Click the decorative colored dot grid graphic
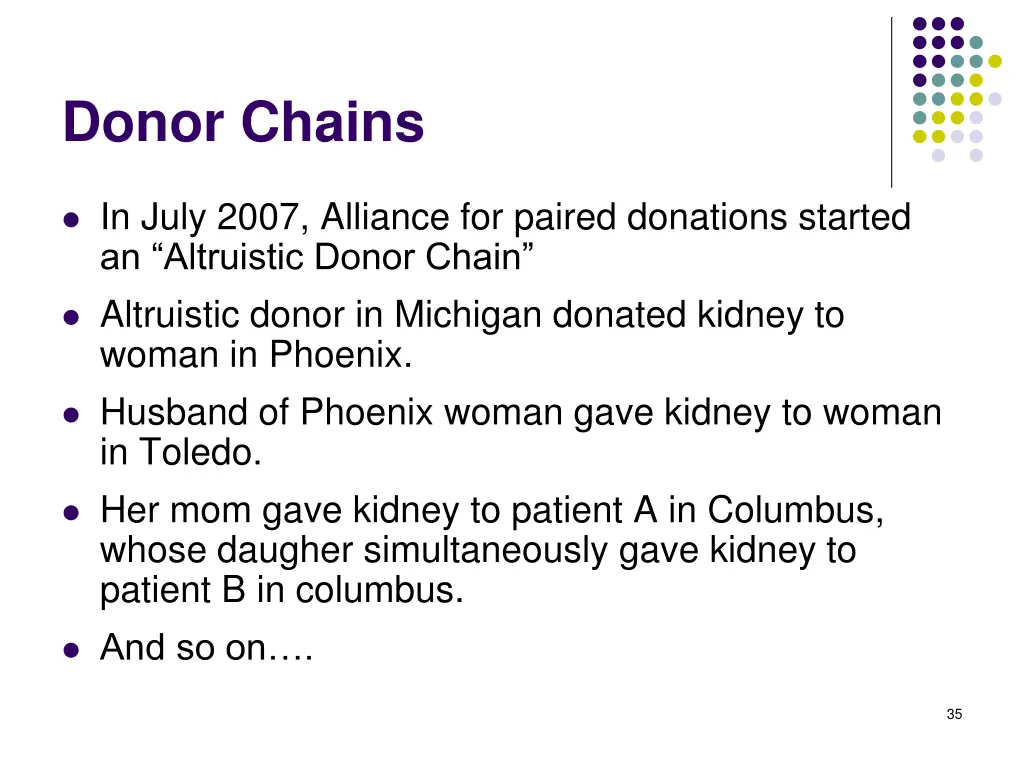 click(955, 89)
